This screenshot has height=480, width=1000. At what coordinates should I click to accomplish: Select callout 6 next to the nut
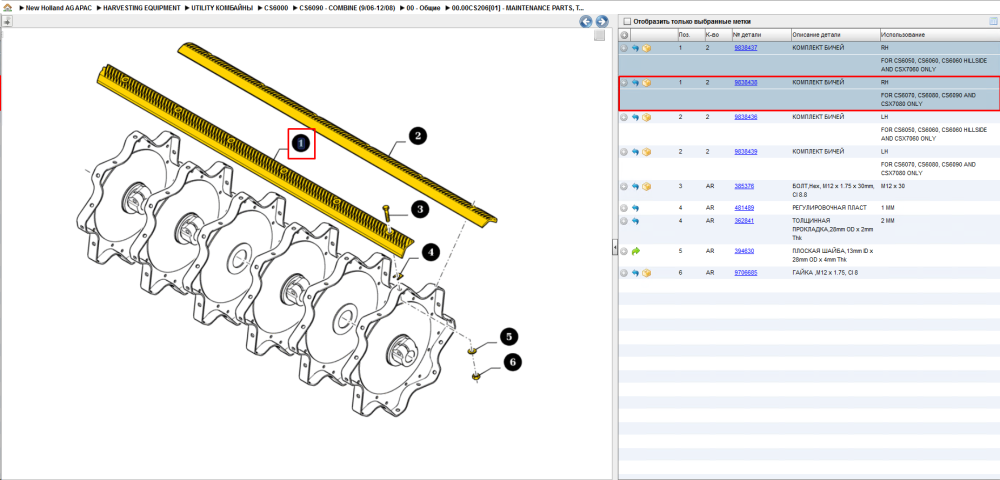click(512, 362)
